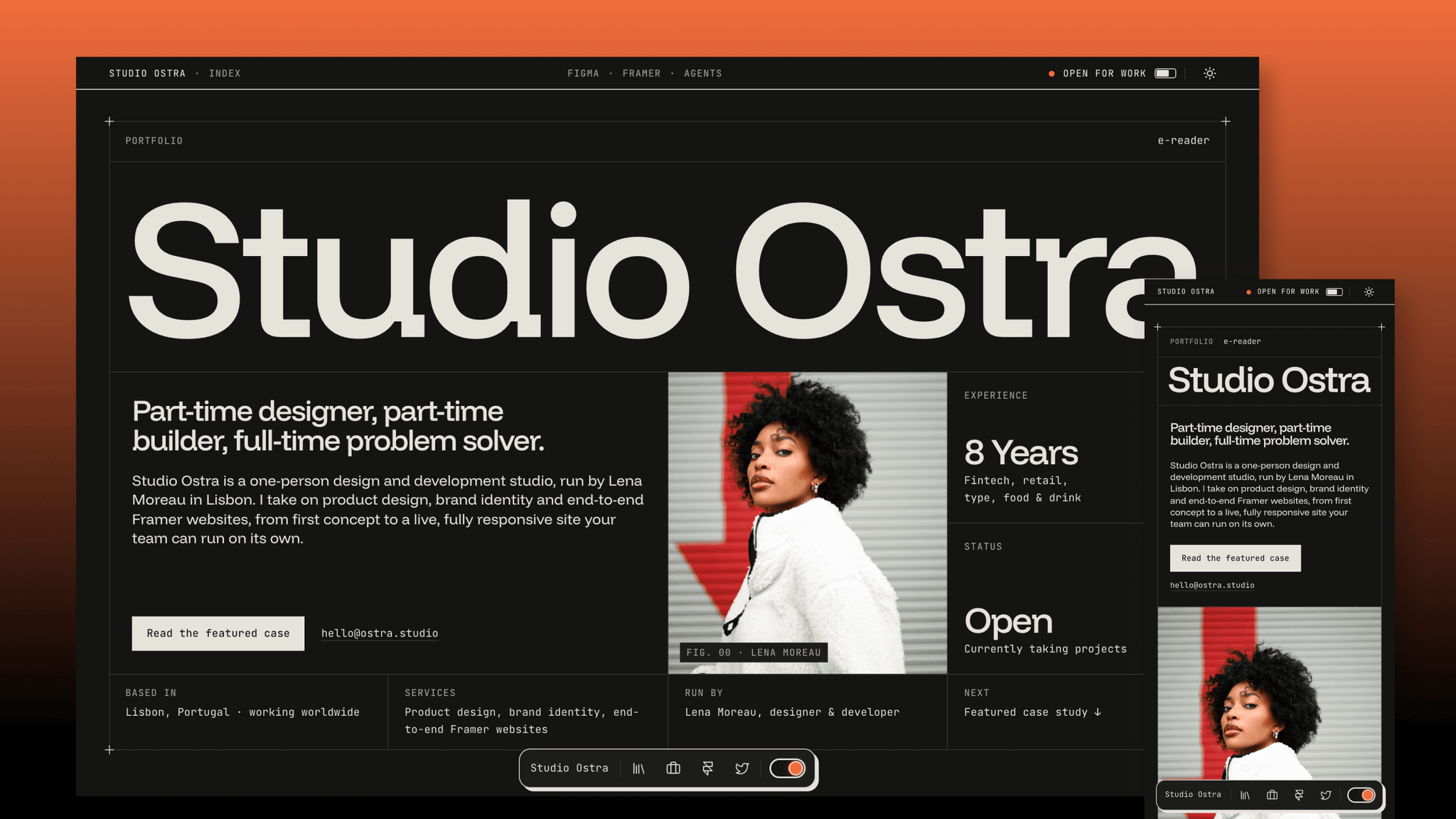Click the Lena Moreau portrait photo on desktop

808,523
